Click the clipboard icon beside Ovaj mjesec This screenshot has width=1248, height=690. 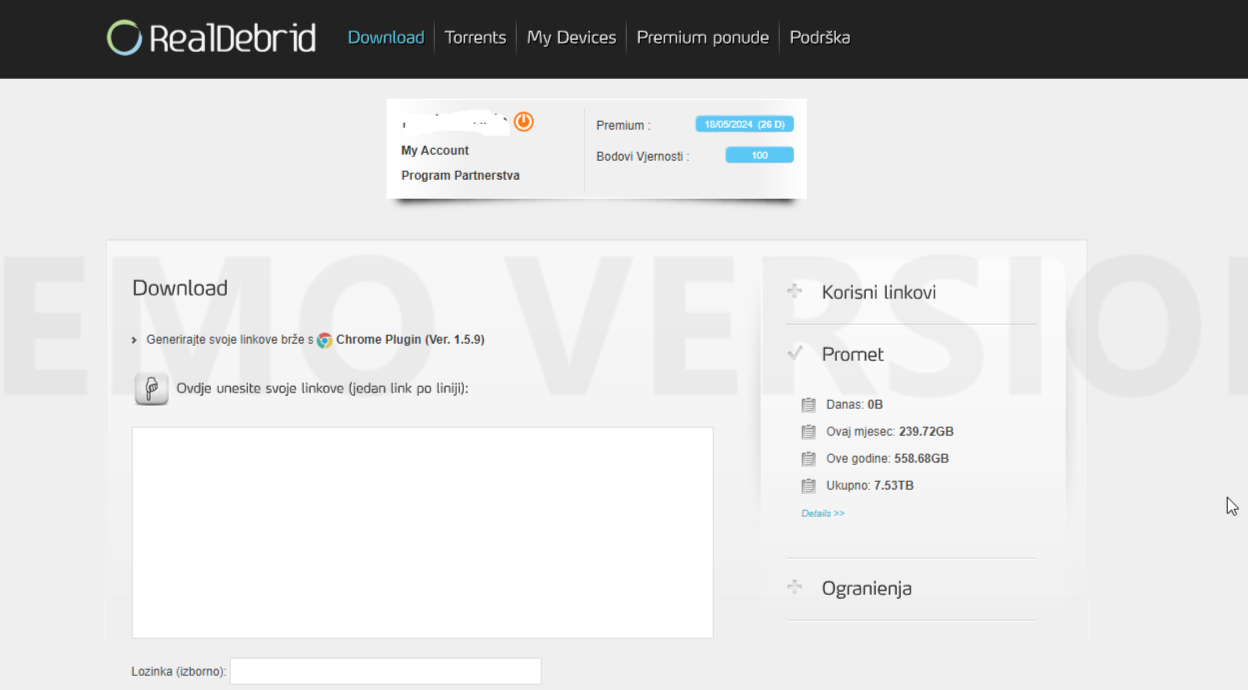tap(809, 432)
